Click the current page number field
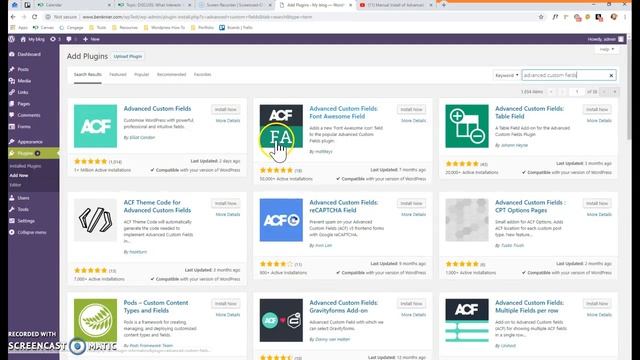Screen dimensions: 640x360 (577, 92)
